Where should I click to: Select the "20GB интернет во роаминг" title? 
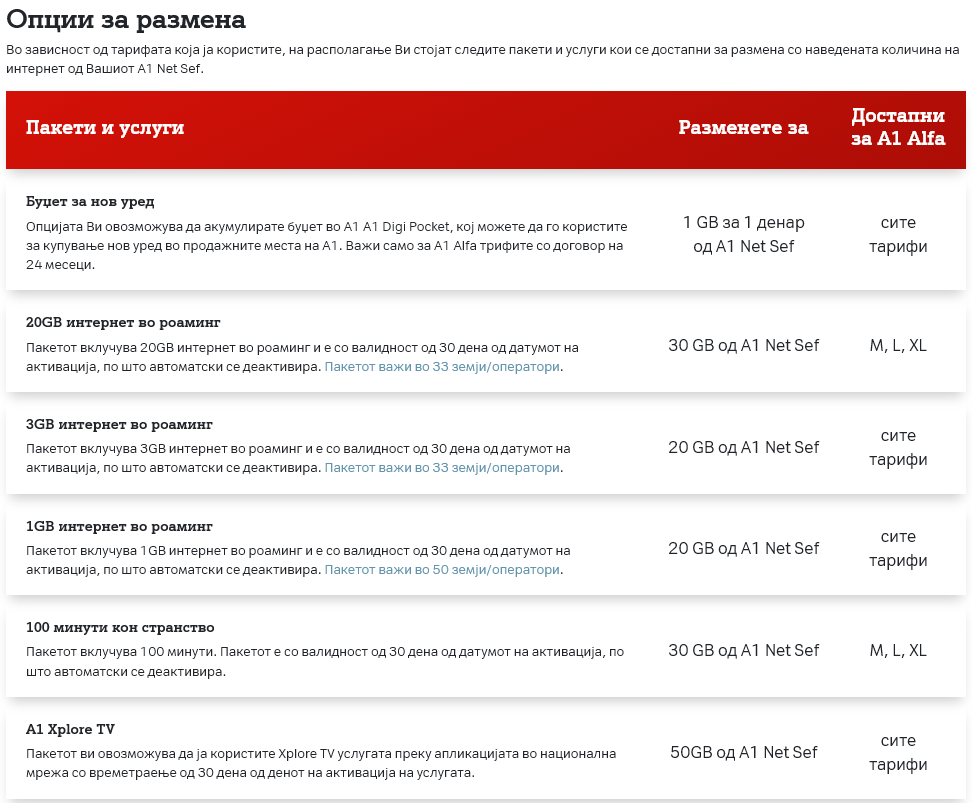pos(123,323)
